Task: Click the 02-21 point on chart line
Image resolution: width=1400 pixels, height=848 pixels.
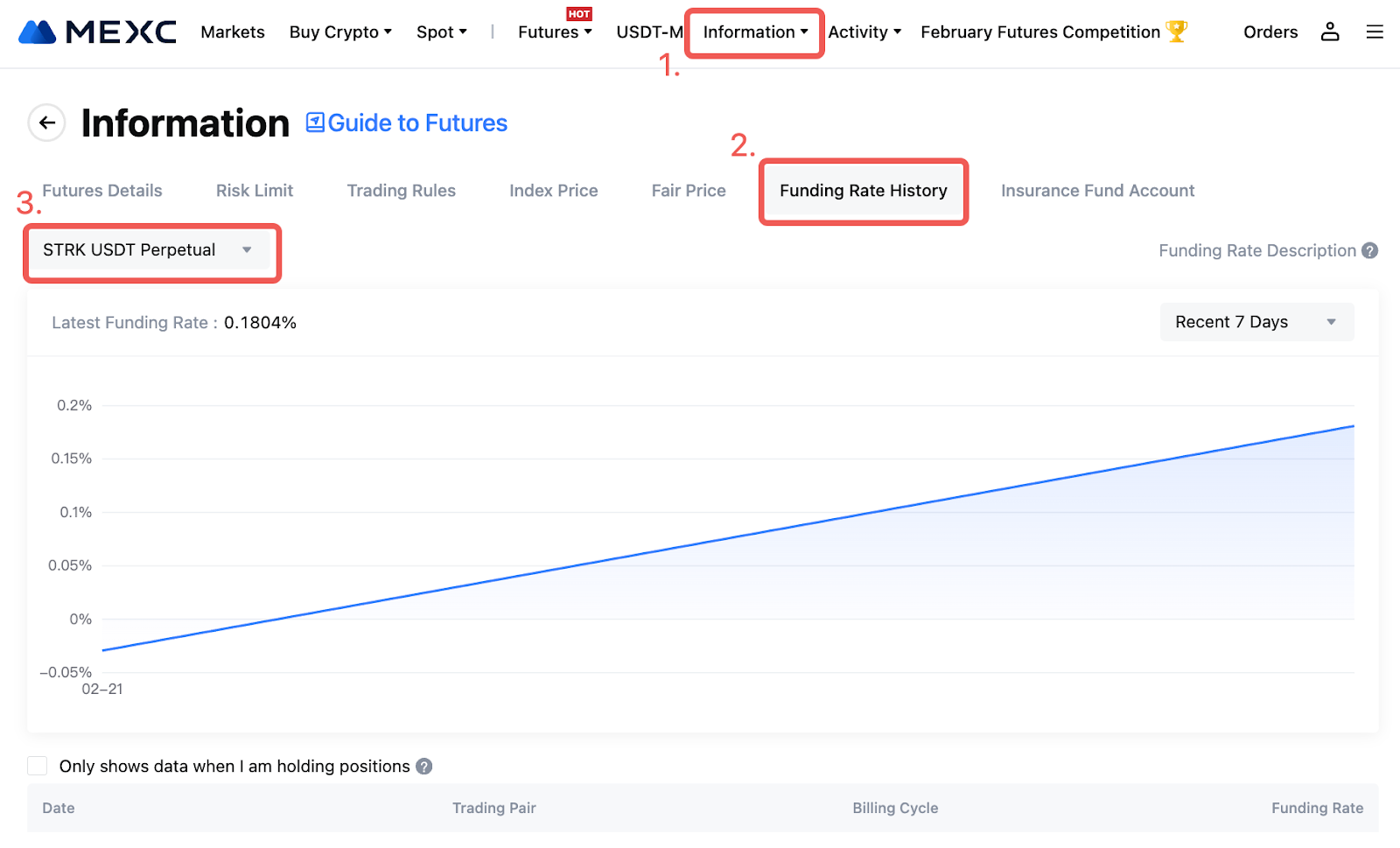Action: (103, 650)
